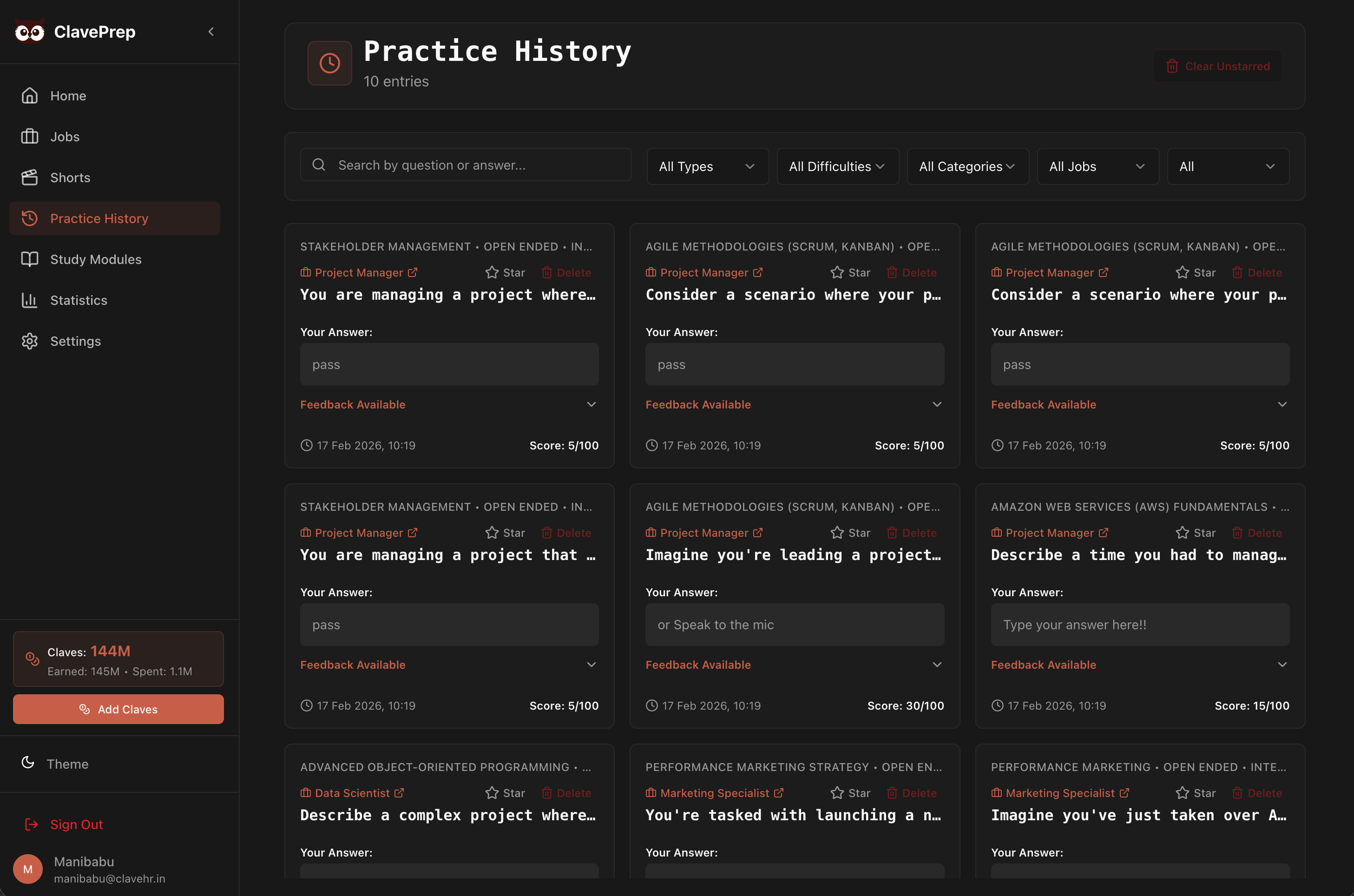Go to Study Modules in the sidebar

point(95,259)
